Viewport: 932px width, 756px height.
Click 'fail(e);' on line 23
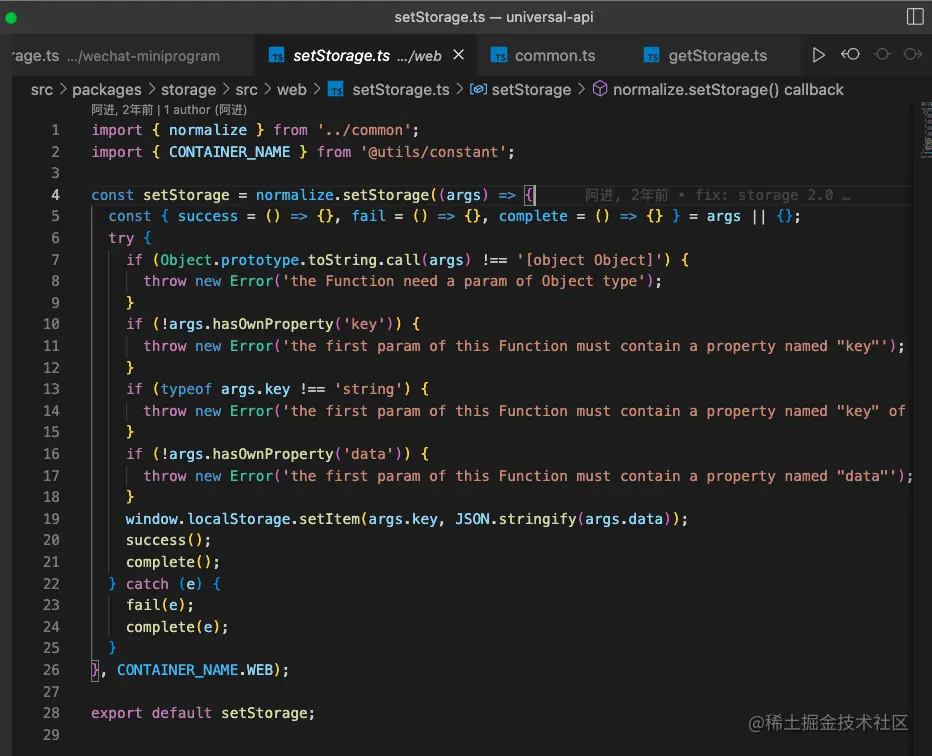point(159,605)
